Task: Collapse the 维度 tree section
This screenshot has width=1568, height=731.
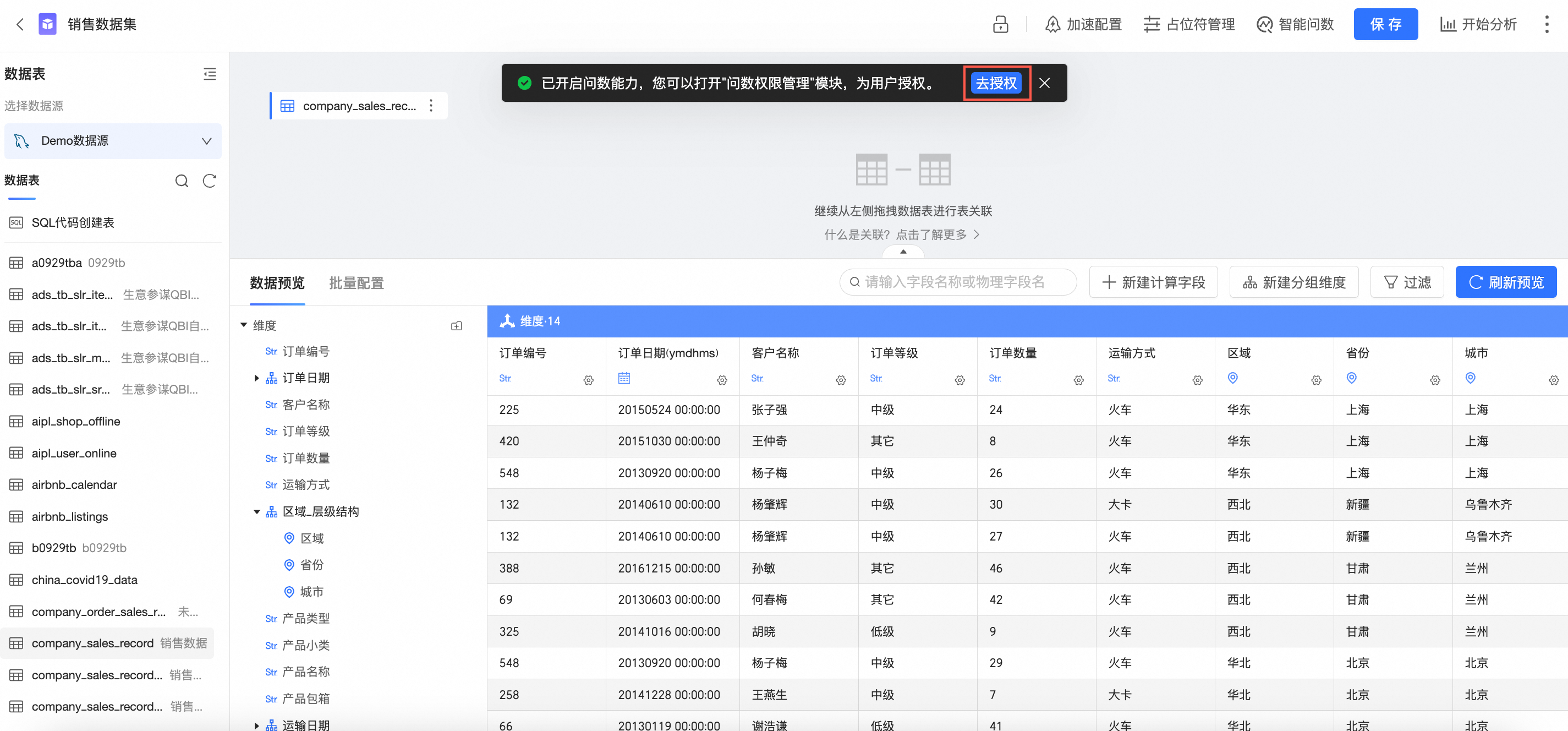Action: point(244,325)
